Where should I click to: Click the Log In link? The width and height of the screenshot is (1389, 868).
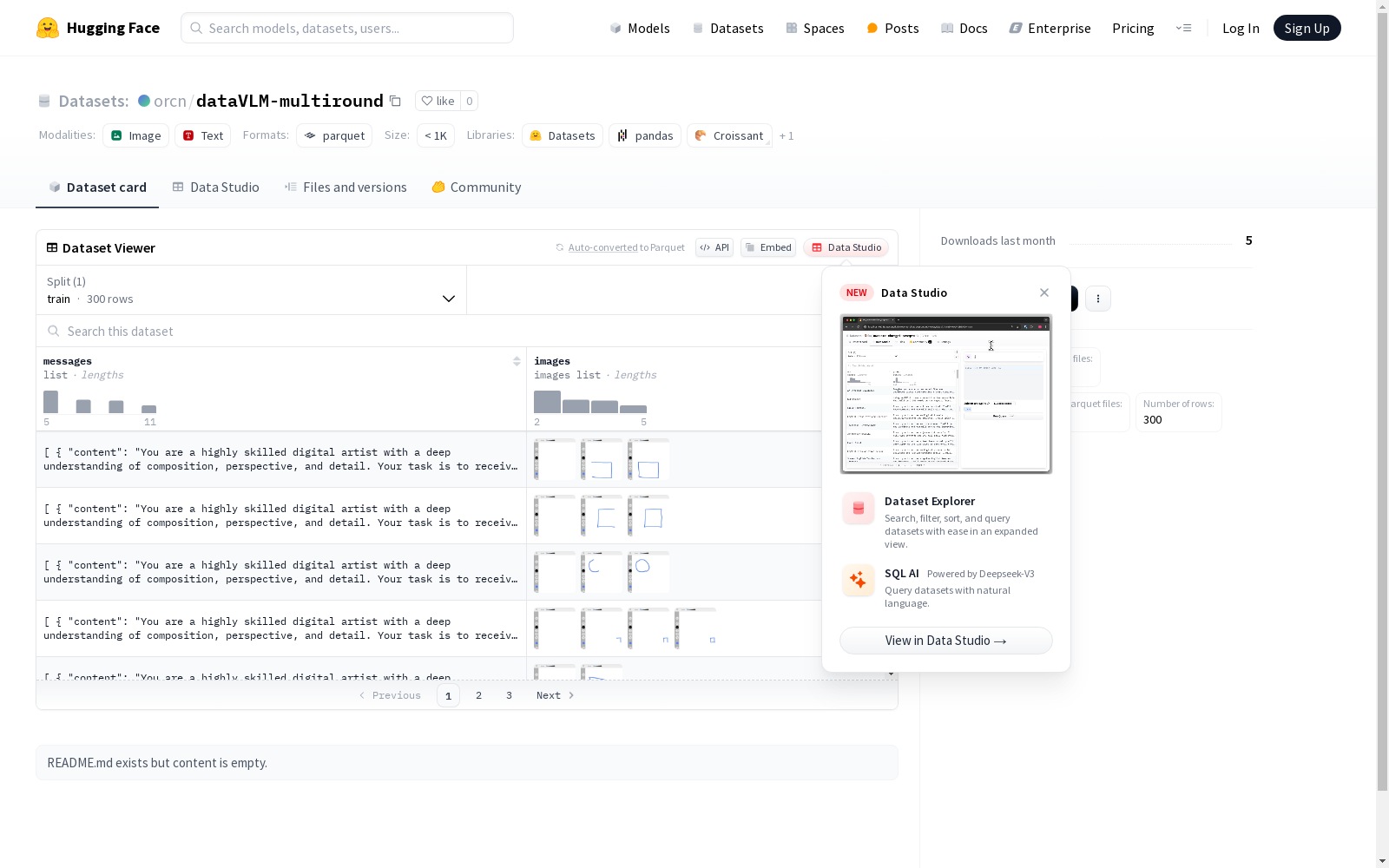tap(1241, 28)
